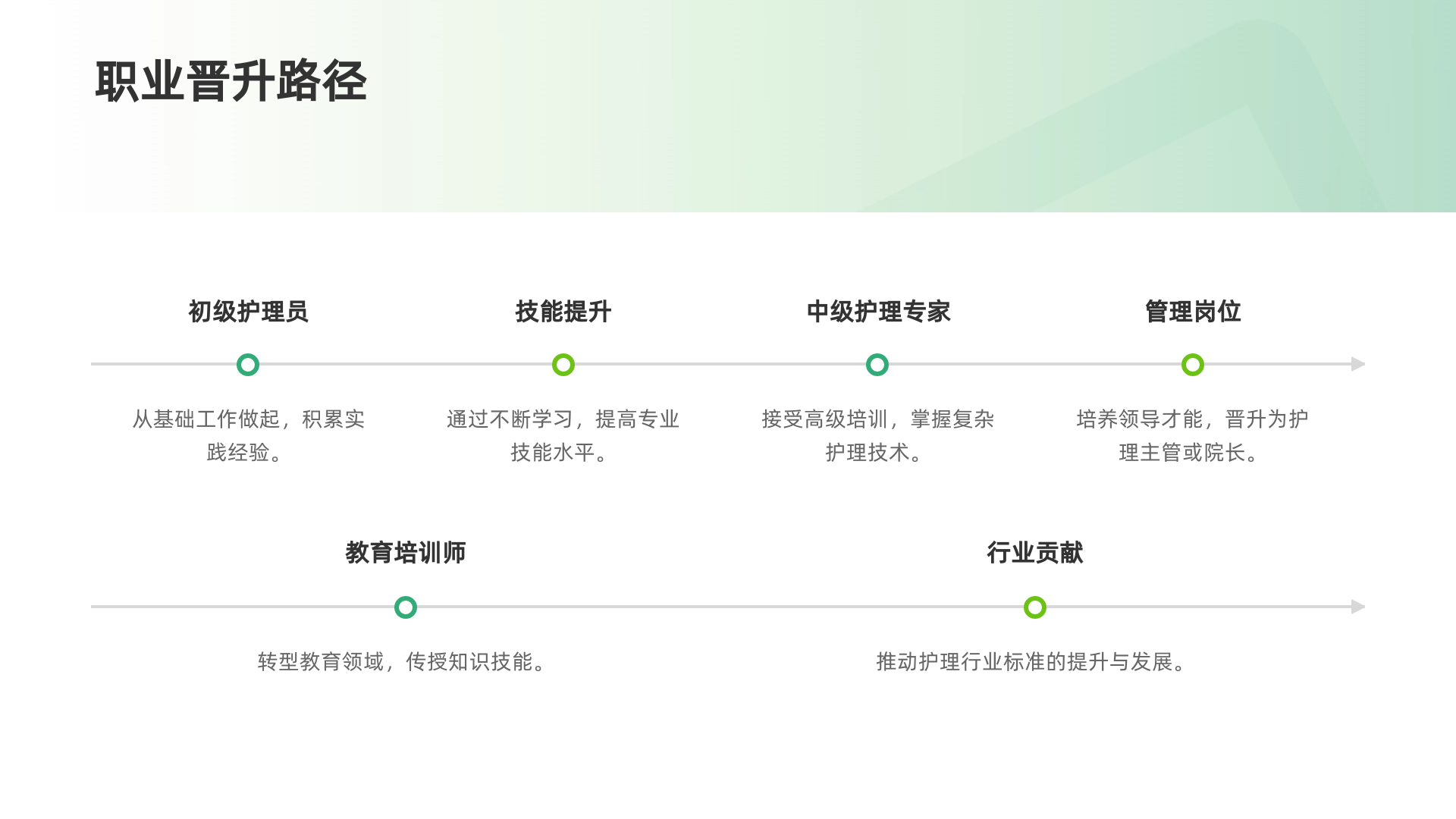Image resolution: width=1456 pixels, height=819 pixels.
Task: Select the 初级护理员 heading
Action: (x=248, y=312)
